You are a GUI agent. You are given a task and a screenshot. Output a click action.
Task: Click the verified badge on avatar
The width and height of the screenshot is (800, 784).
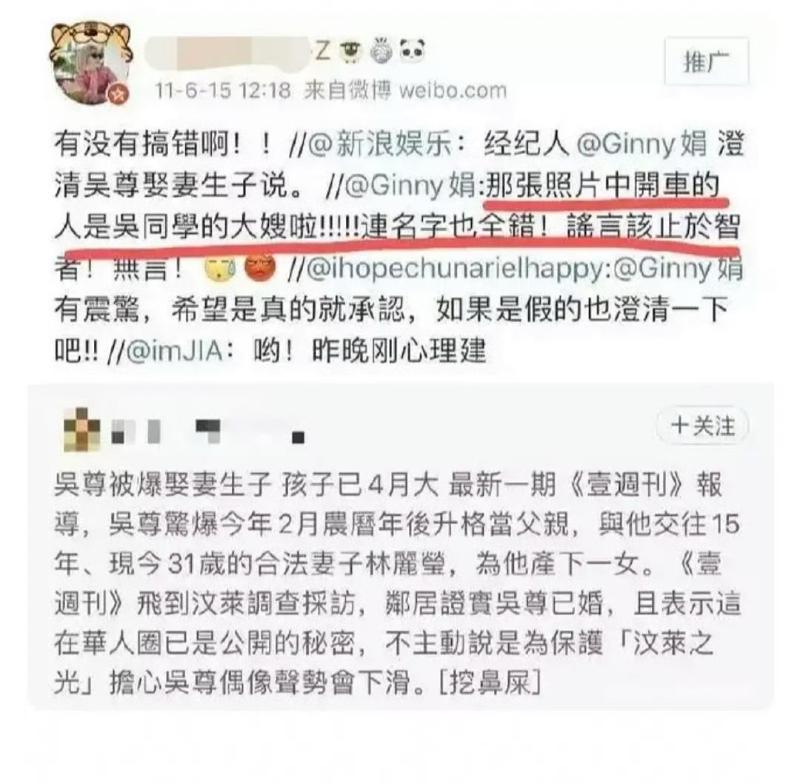tap(118, 94)
